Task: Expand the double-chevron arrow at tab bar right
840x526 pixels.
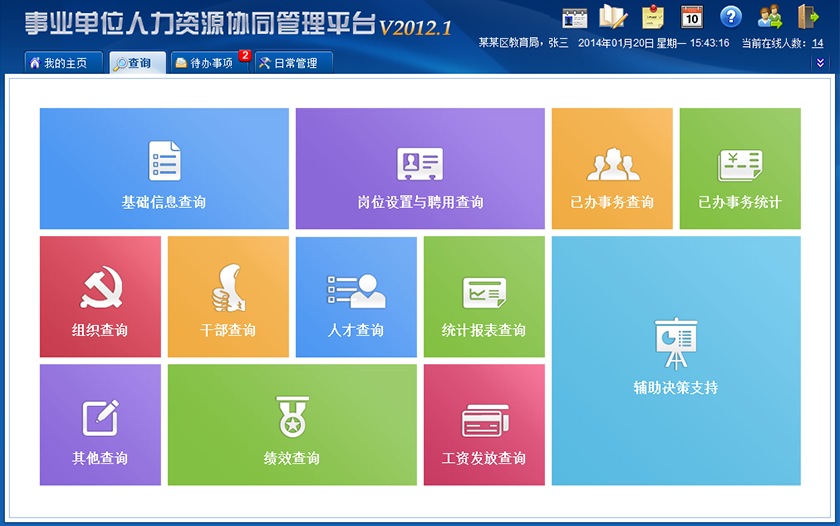Action: click(820, 63)
